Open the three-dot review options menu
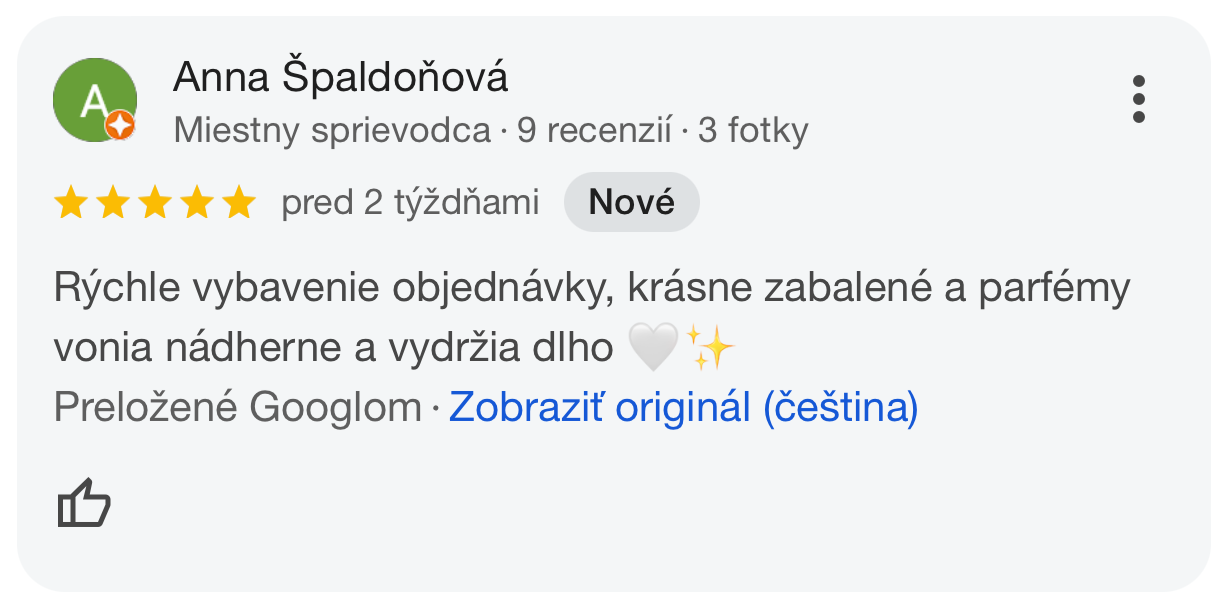The height and width of the screenshot is (603, 1226). pos(1138,99)
